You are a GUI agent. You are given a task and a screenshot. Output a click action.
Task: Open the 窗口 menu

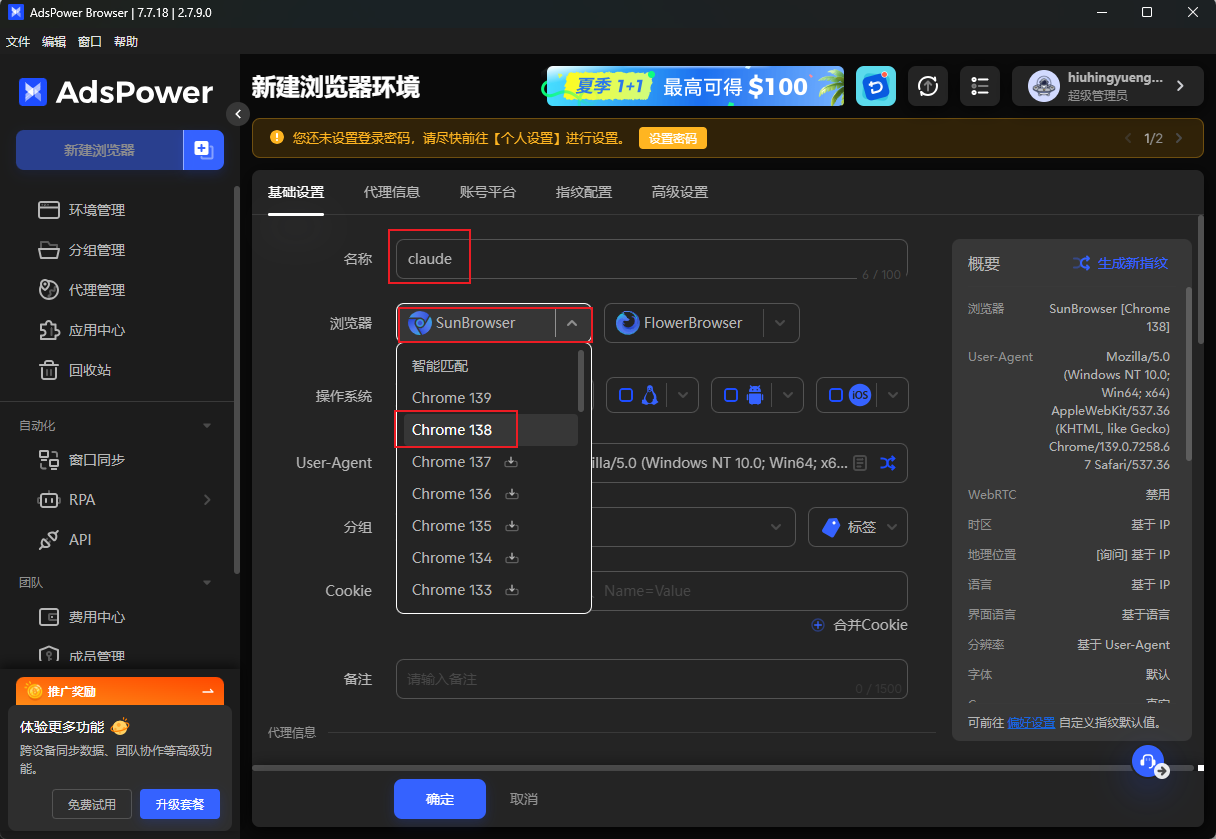pyautogui.click(x=90, y=42)
